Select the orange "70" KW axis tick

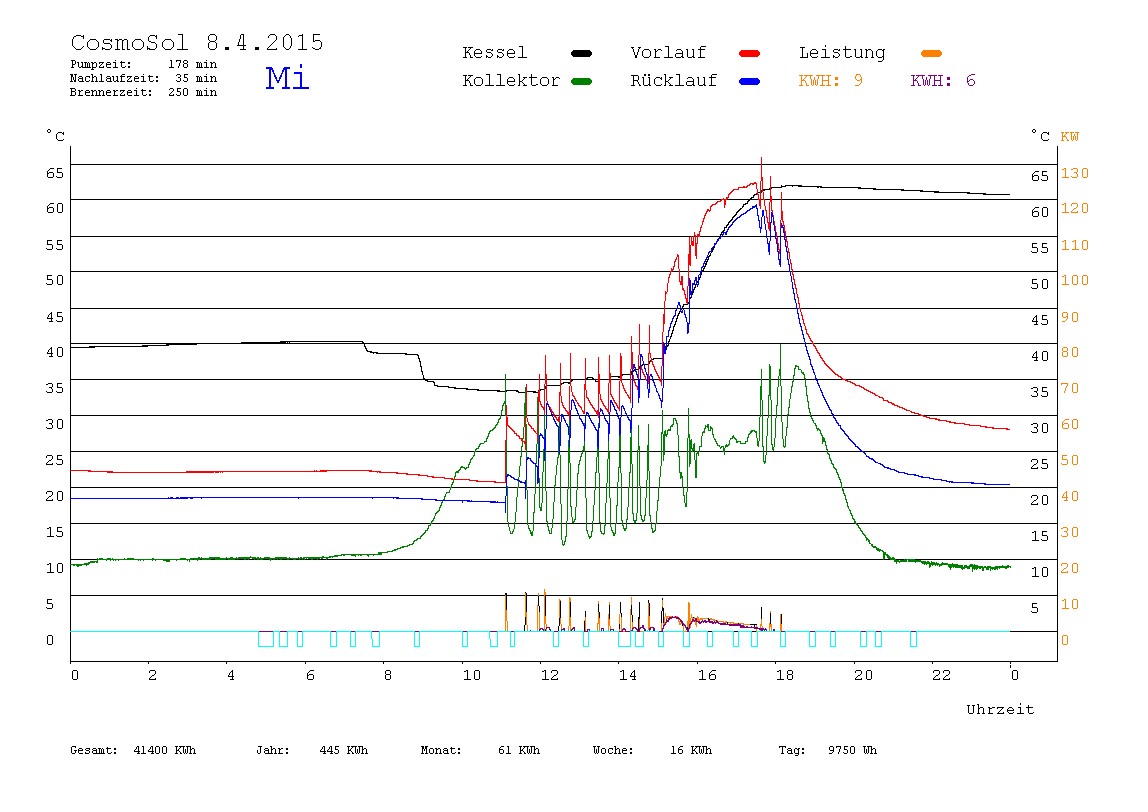pos(1070,388)
